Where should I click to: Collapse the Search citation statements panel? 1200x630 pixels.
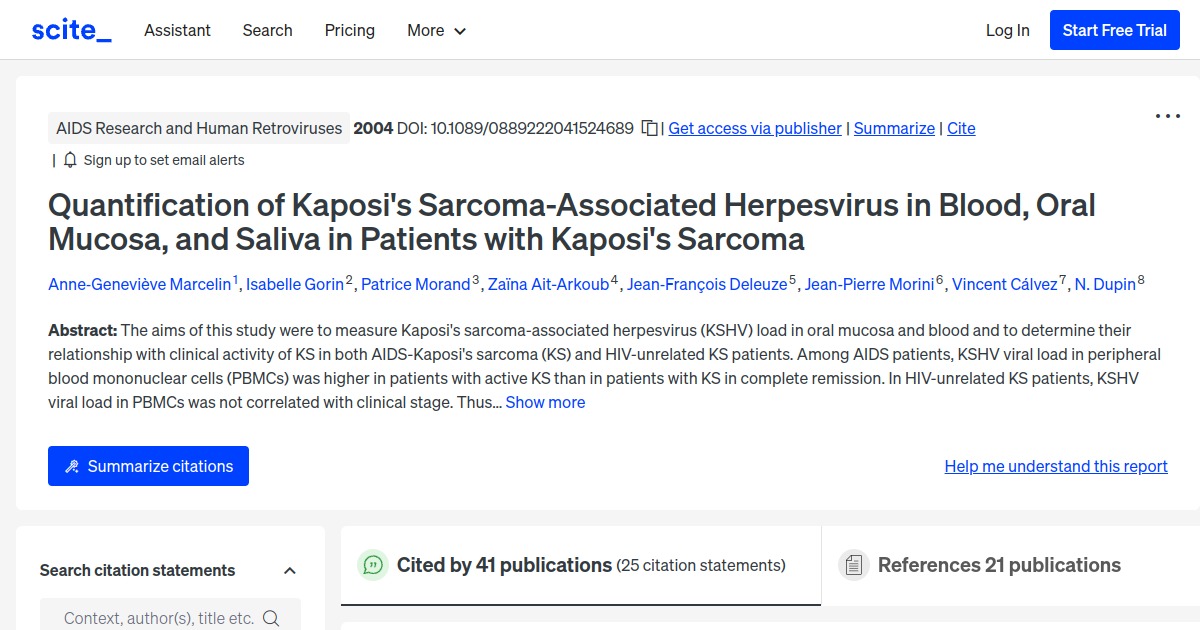290,569
